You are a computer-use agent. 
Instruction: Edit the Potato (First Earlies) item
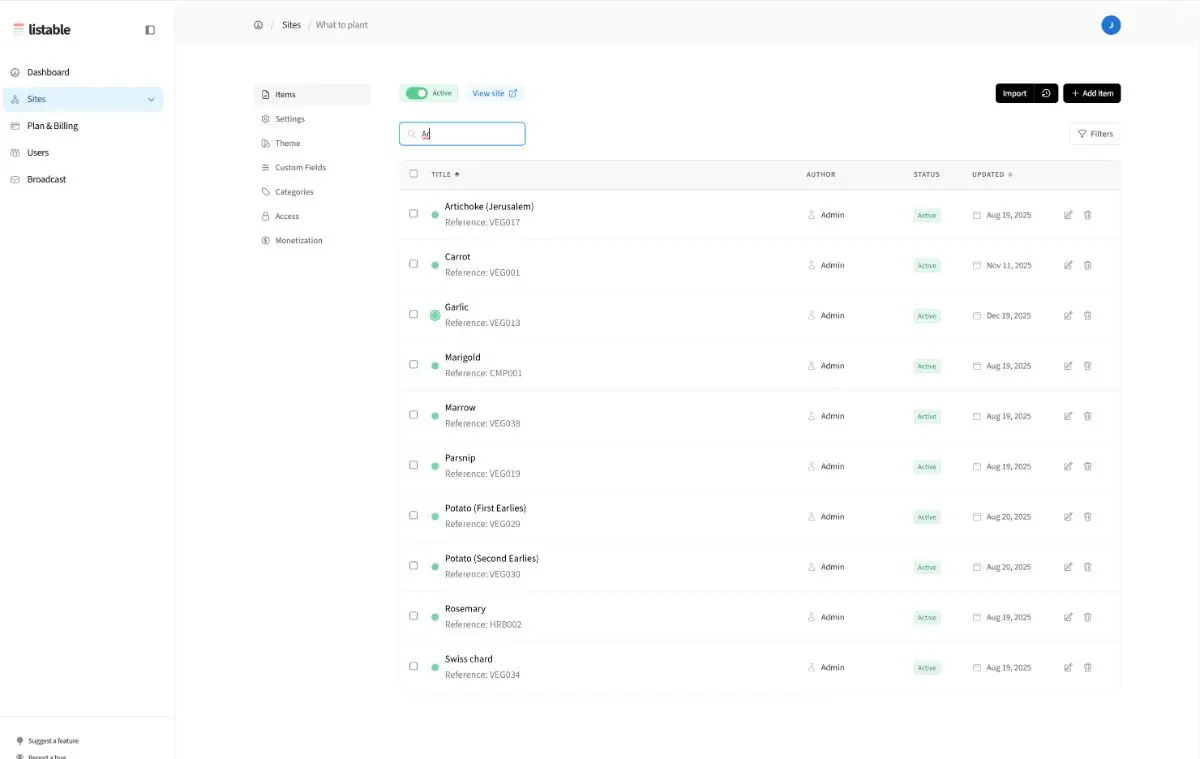[x=1068, y=517]
